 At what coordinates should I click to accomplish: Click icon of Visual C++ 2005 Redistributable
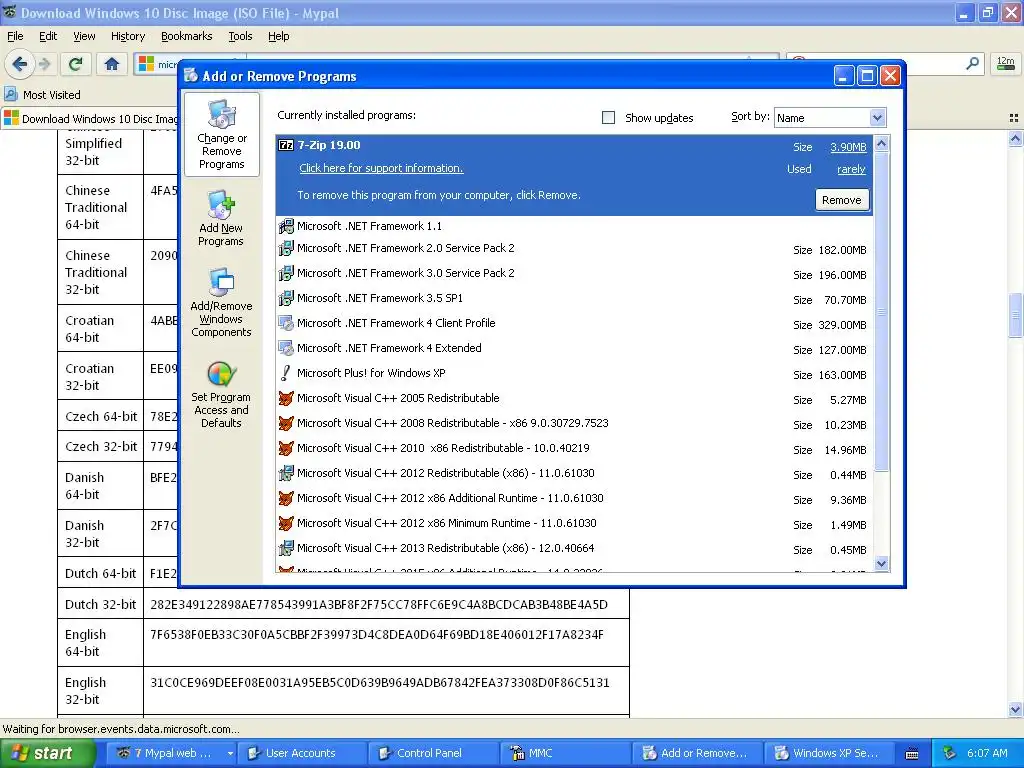point(286,398)
